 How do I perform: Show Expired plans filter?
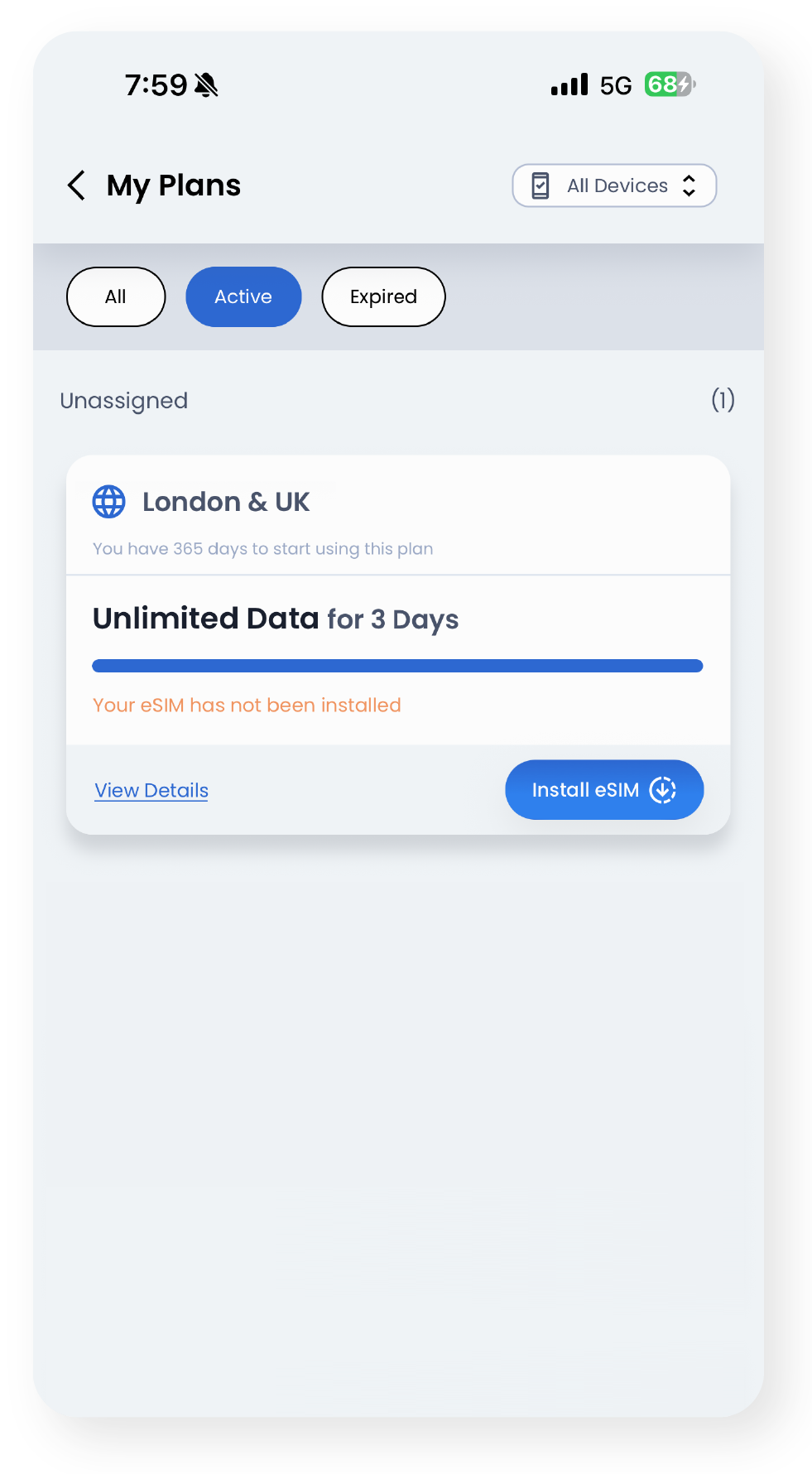383,296
